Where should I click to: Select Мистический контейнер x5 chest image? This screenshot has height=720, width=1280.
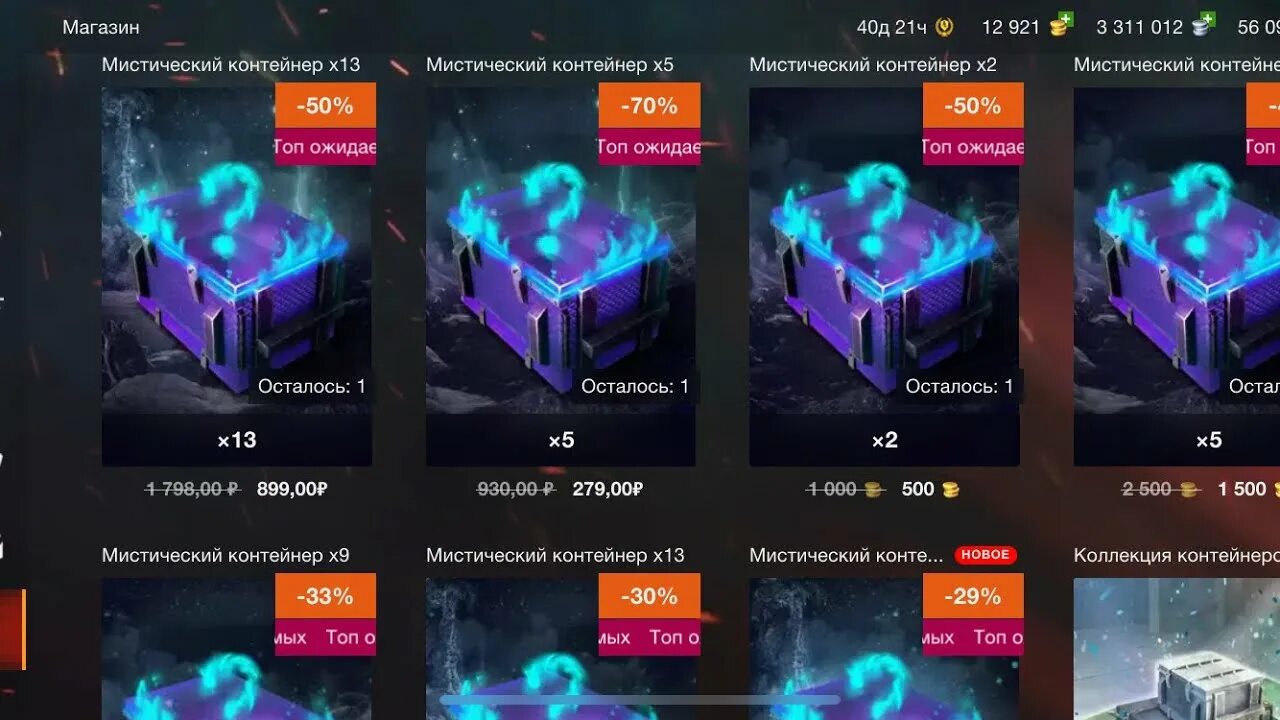click(x=561, y=250)
